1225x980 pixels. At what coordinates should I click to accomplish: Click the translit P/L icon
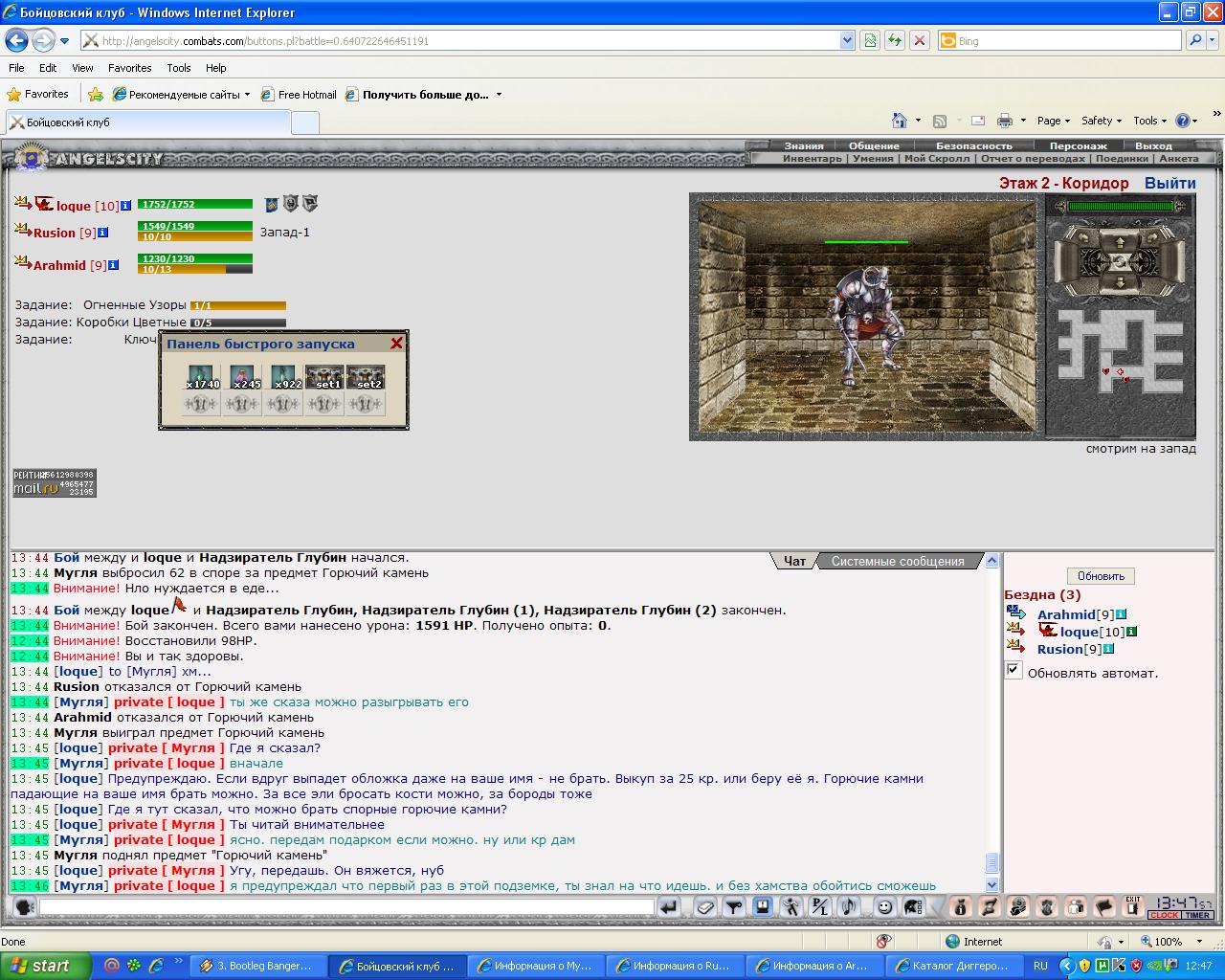click(x=820, y=906)
